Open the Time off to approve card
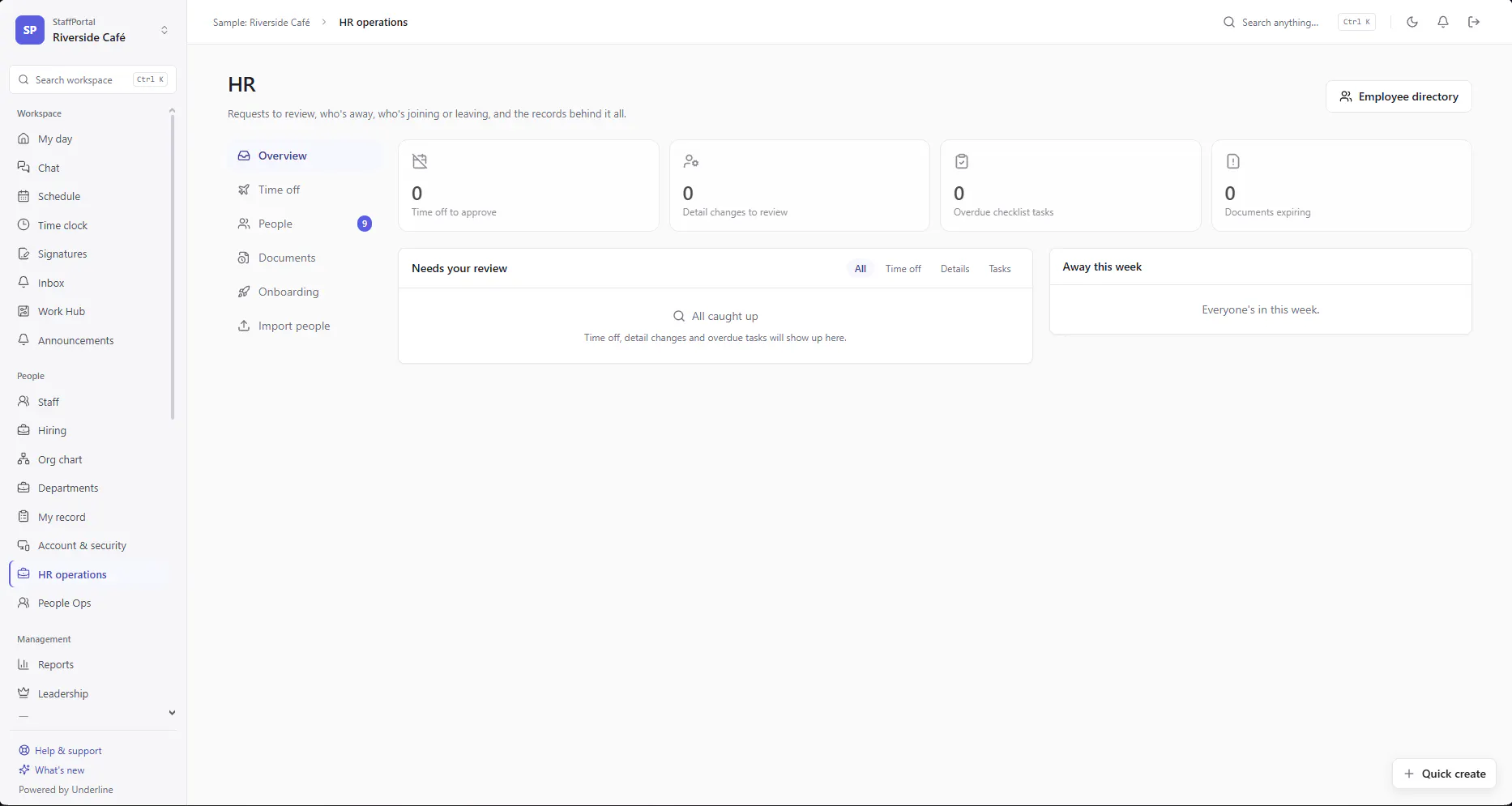 pyautogui.click(x=528, y=186)
